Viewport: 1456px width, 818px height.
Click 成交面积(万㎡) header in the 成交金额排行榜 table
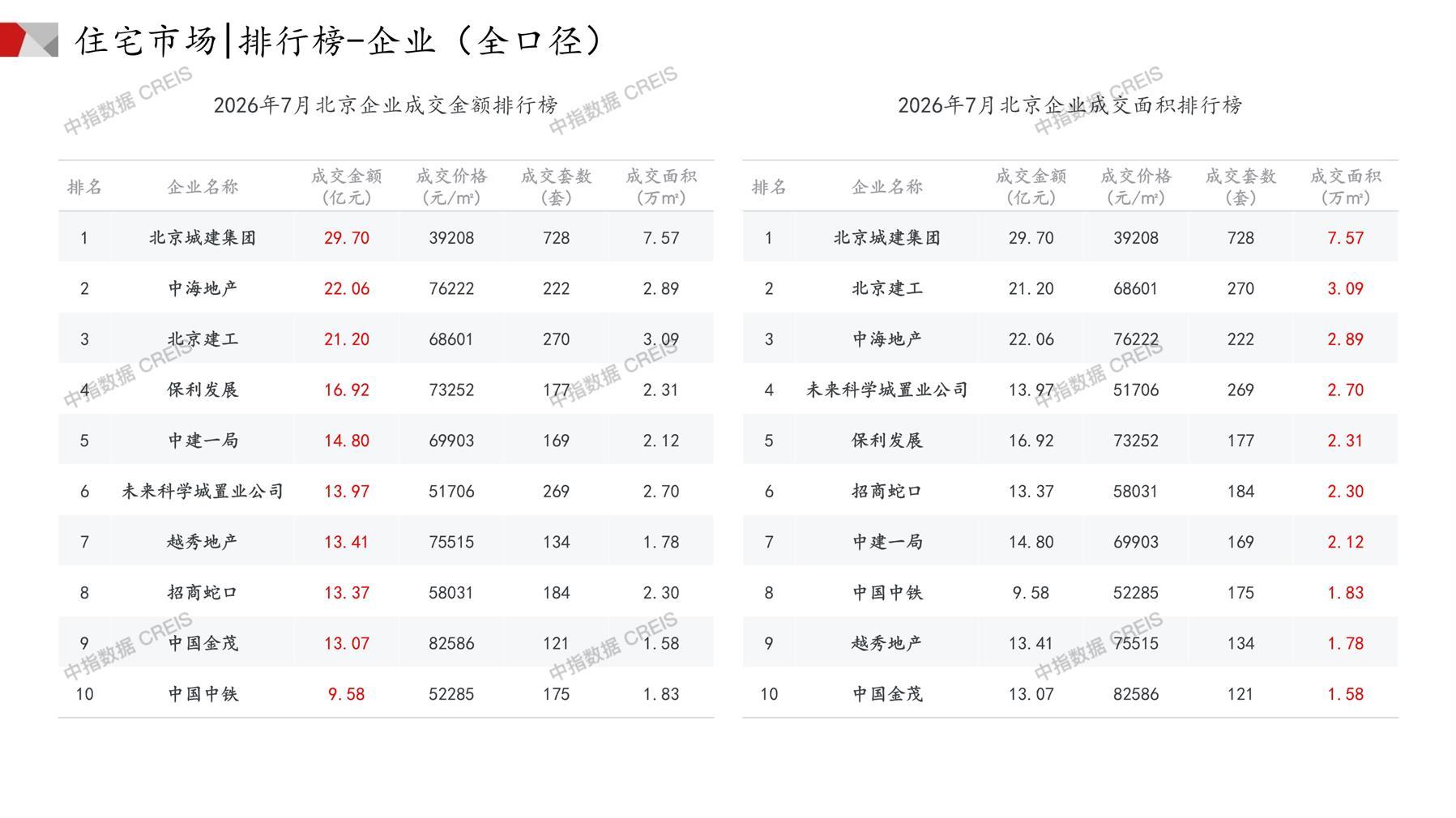point(661,187)
